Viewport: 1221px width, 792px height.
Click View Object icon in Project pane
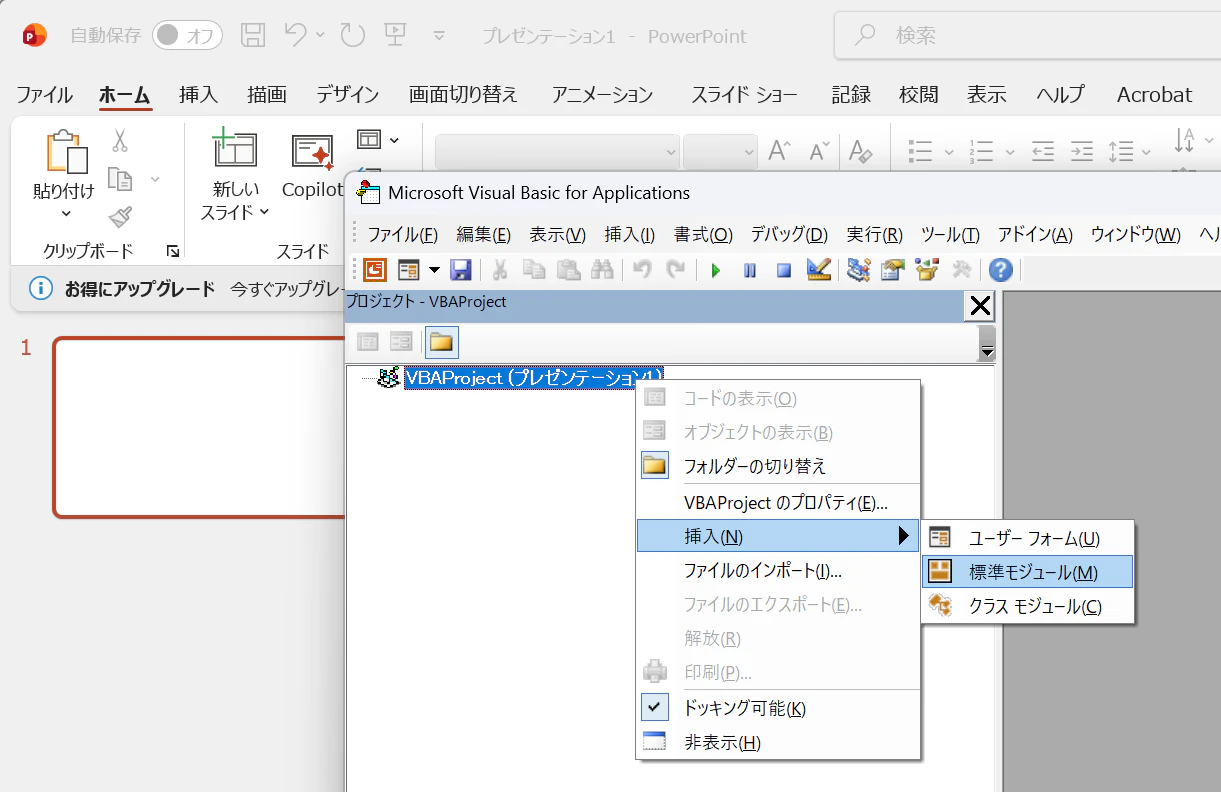point(401,342)
